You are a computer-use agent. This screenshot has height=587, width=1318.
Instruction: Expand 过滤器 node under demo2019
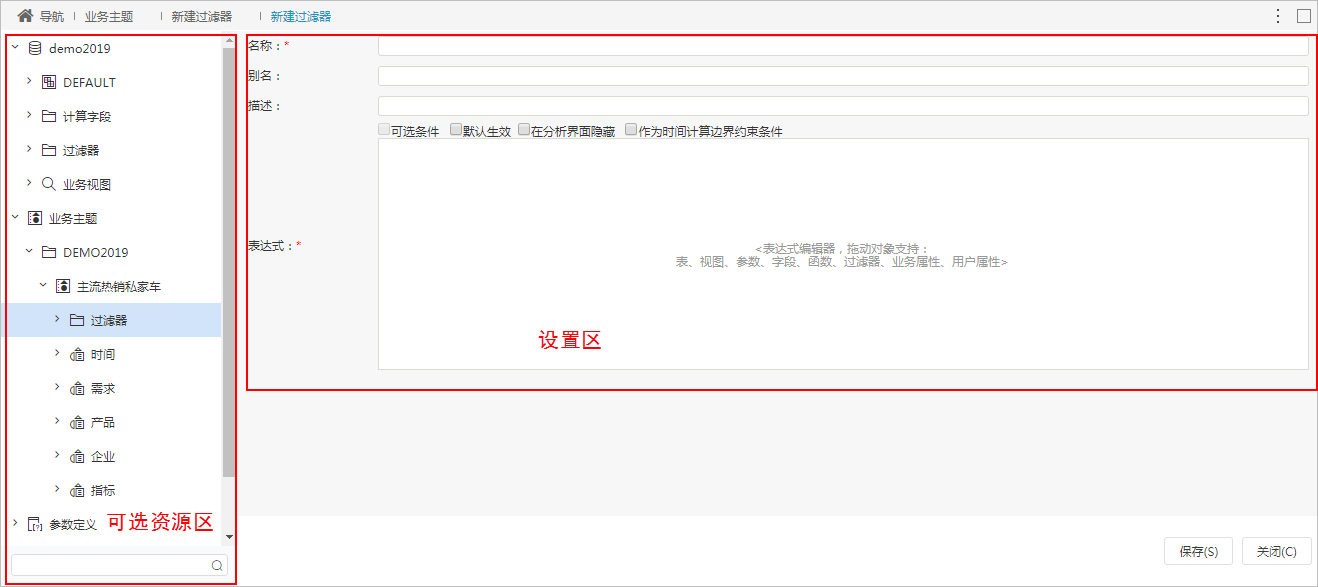coord(29,149)
